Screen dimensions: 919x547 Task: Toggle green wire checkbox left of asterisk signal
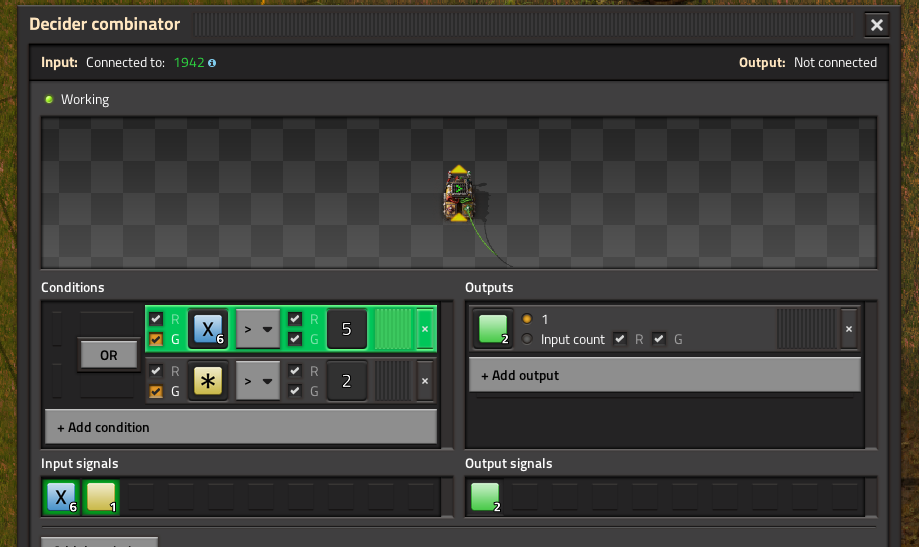pyautogui.click(x=156, y=391)
